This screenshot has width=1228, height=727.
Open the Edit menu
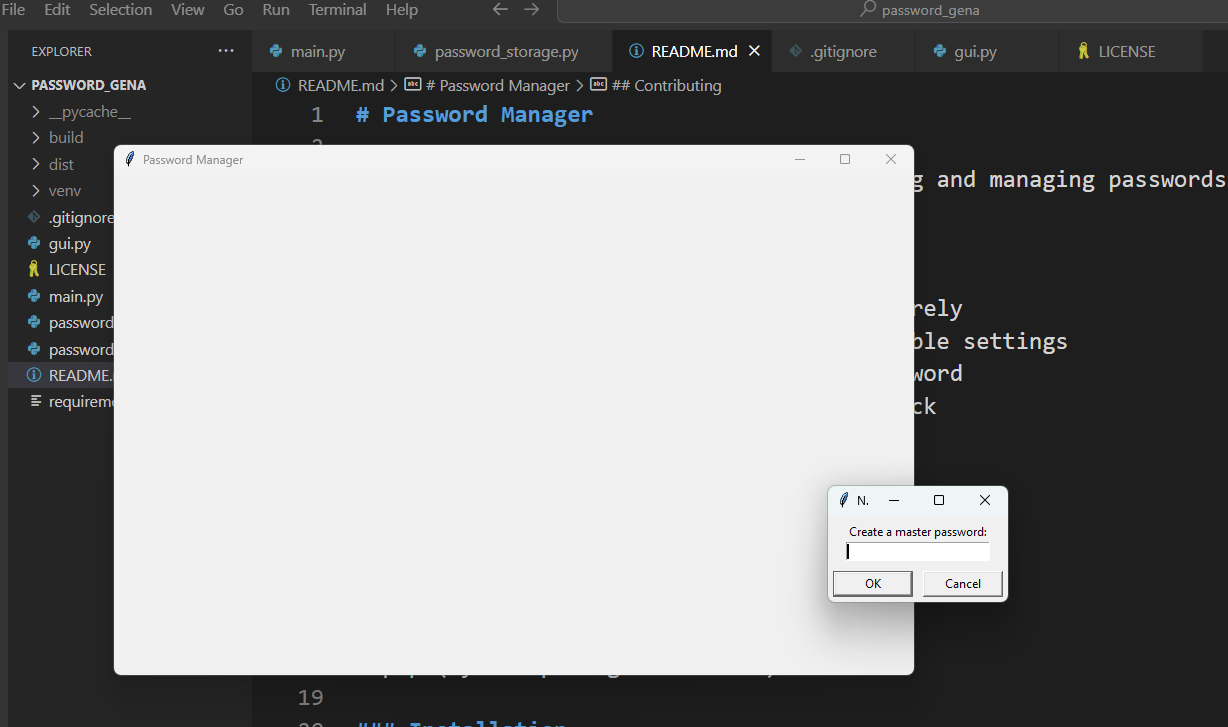pos(57,10)
